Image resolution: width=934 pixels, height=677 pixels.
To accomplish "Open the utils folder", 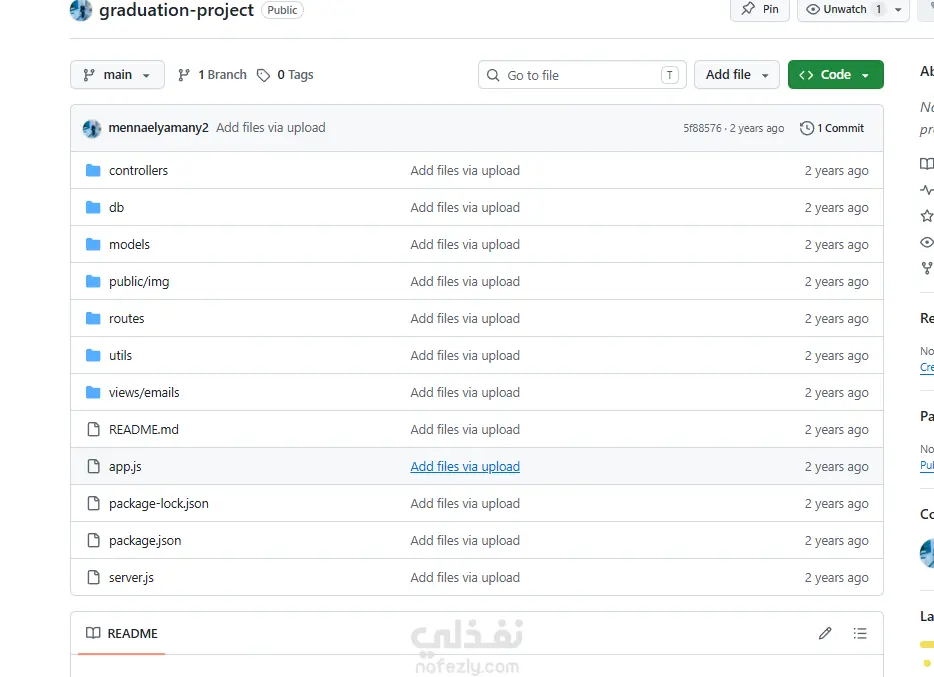I will [120, 355].
